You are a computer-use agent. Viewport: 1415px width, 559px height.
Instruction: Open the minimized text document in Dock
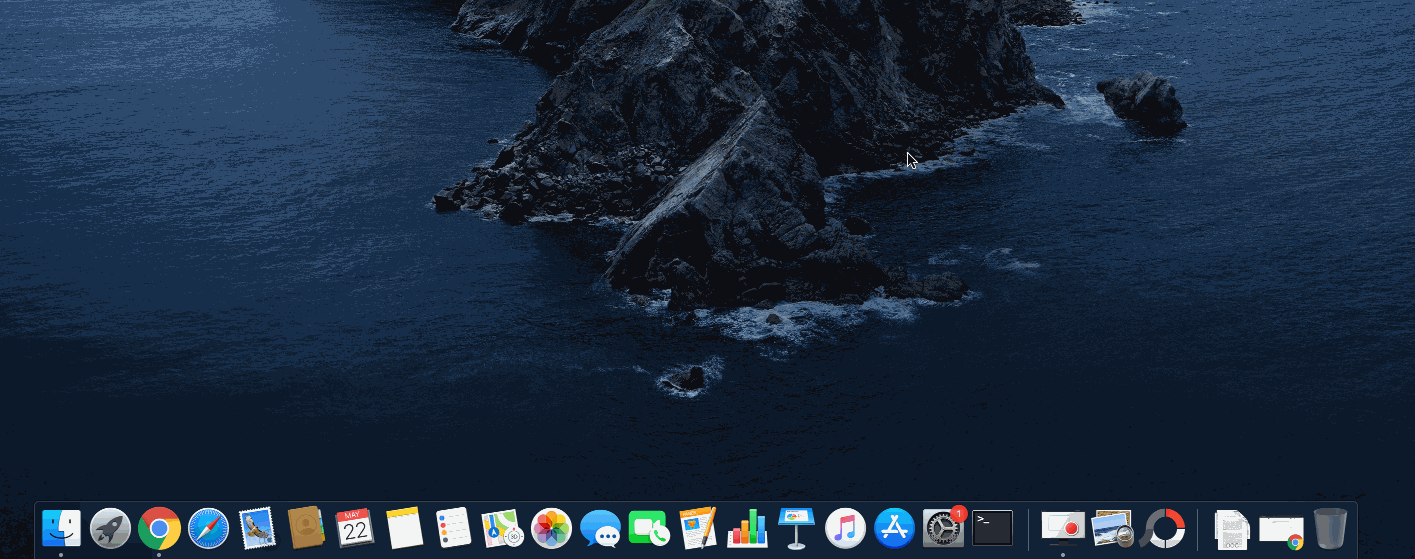click(x=1232, y=528)
